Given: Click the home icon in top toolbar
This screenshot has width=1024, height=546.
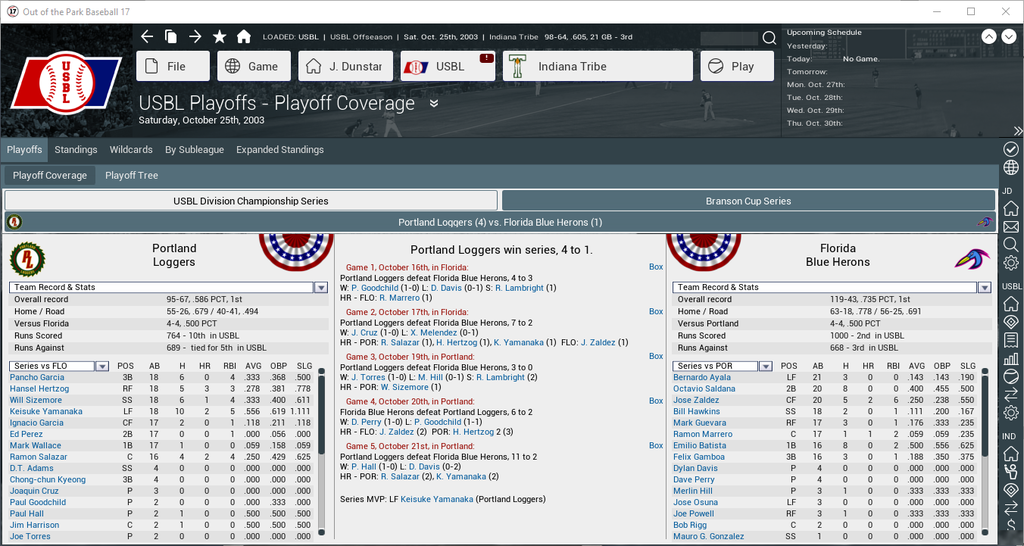Looking at the screenshot, I should coord(243,37).
